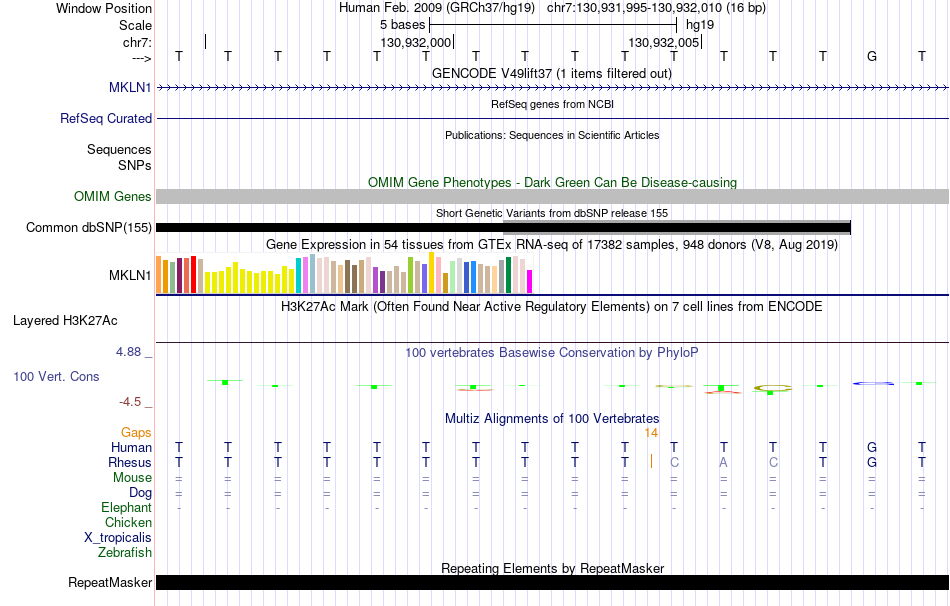Select the Human species row label
This screenshot has height=606, width=950.
pos(131,448)
